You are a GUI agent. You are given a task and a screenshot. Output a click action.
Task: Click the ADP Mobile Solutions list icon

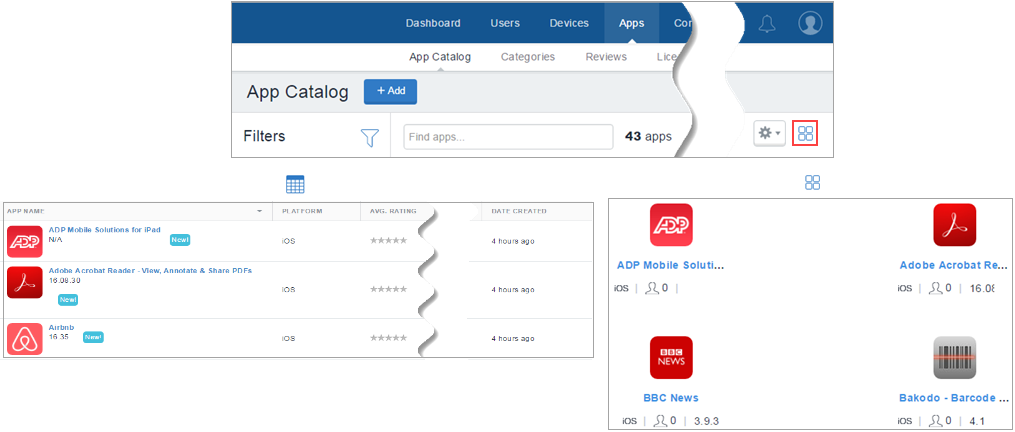click(x=24, y=241)
